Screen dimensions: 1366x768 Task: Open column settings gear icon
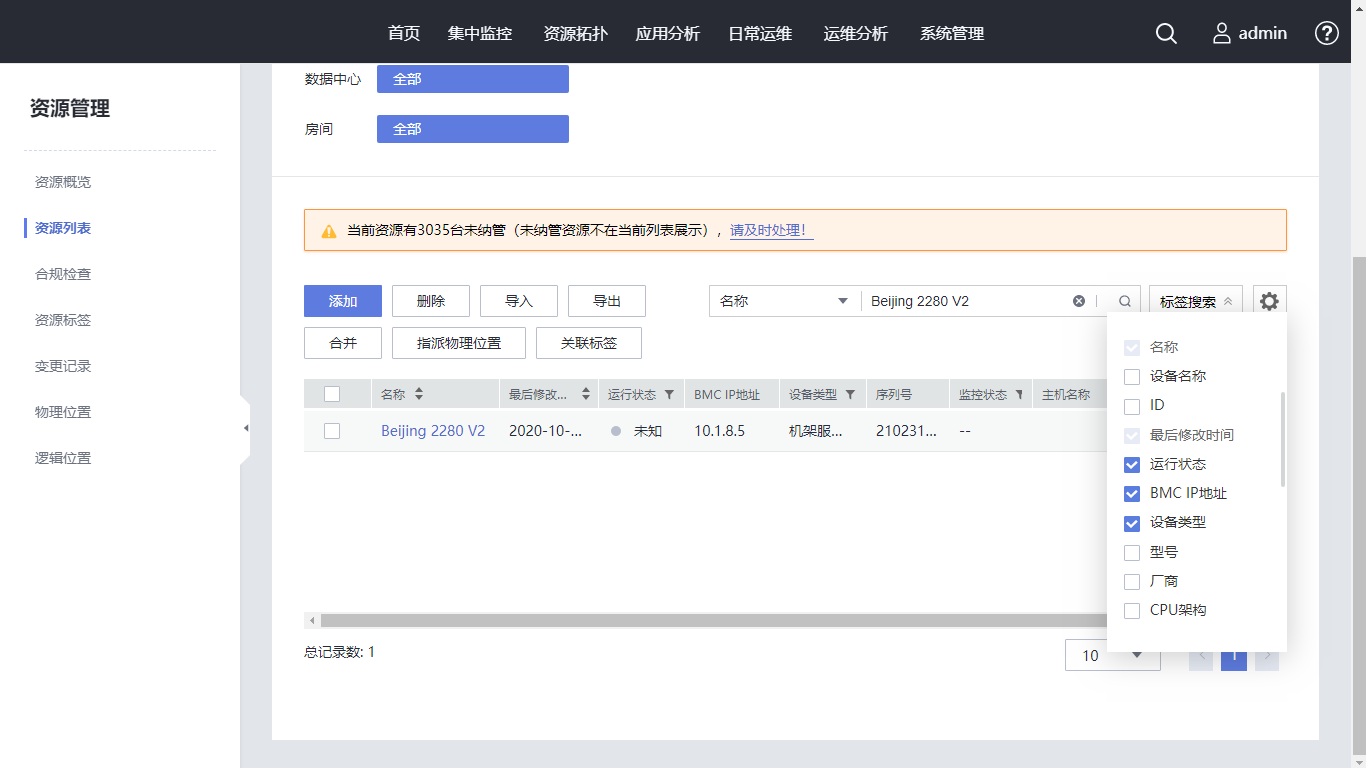[1269, 301]
